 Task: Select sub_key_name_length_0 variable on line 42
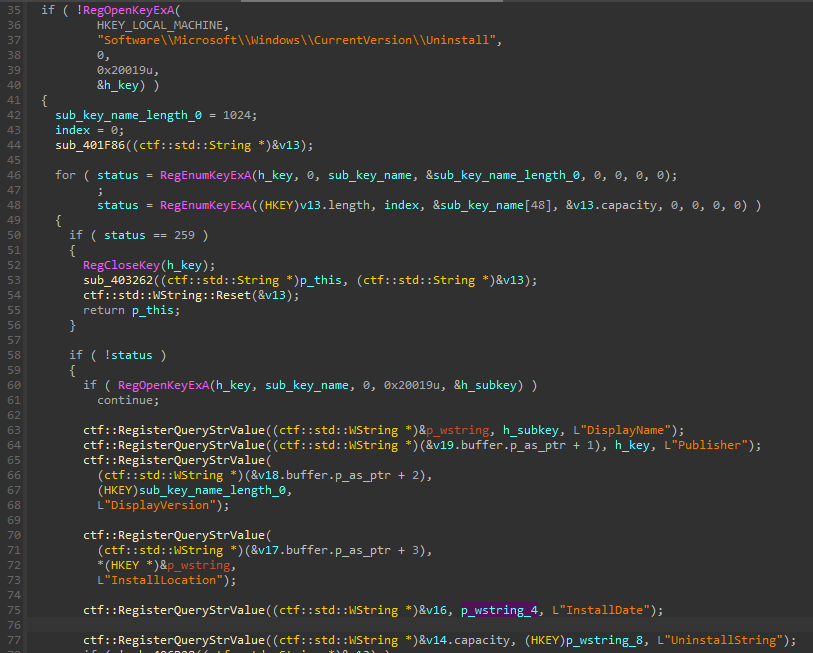(x=129, y=115)
